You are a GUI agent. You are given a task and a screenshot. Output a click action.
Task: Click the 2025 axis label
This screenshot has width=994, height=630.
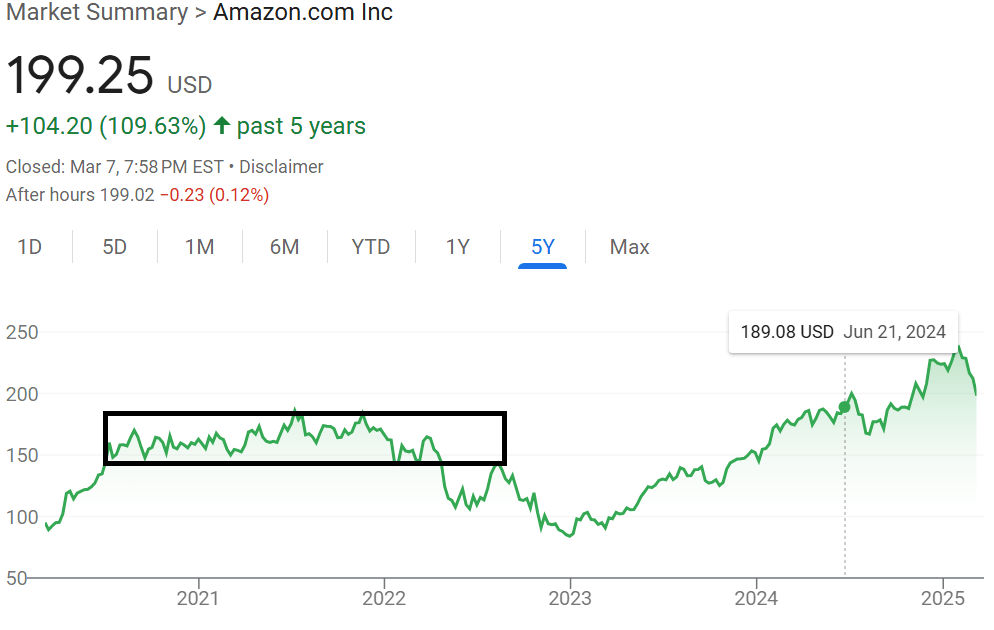[x=942, y=598]
